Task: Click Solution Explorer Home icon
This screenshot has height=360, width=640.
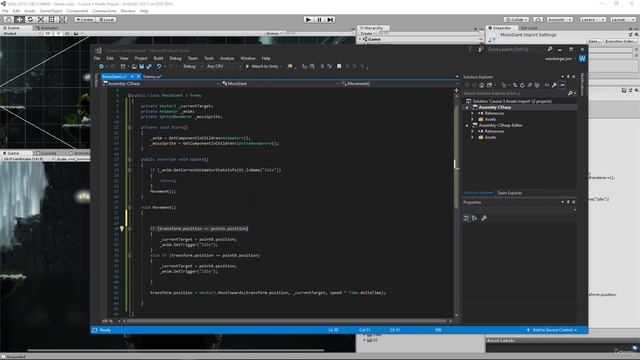Action: pyautogui.click(x=482, y=85)
